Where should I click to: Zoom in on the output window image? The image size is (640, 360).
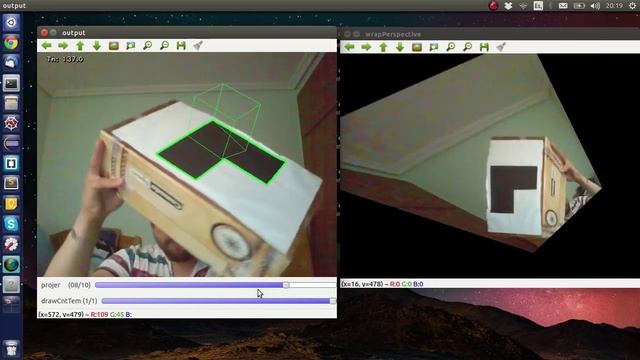(x=147, y=46)
